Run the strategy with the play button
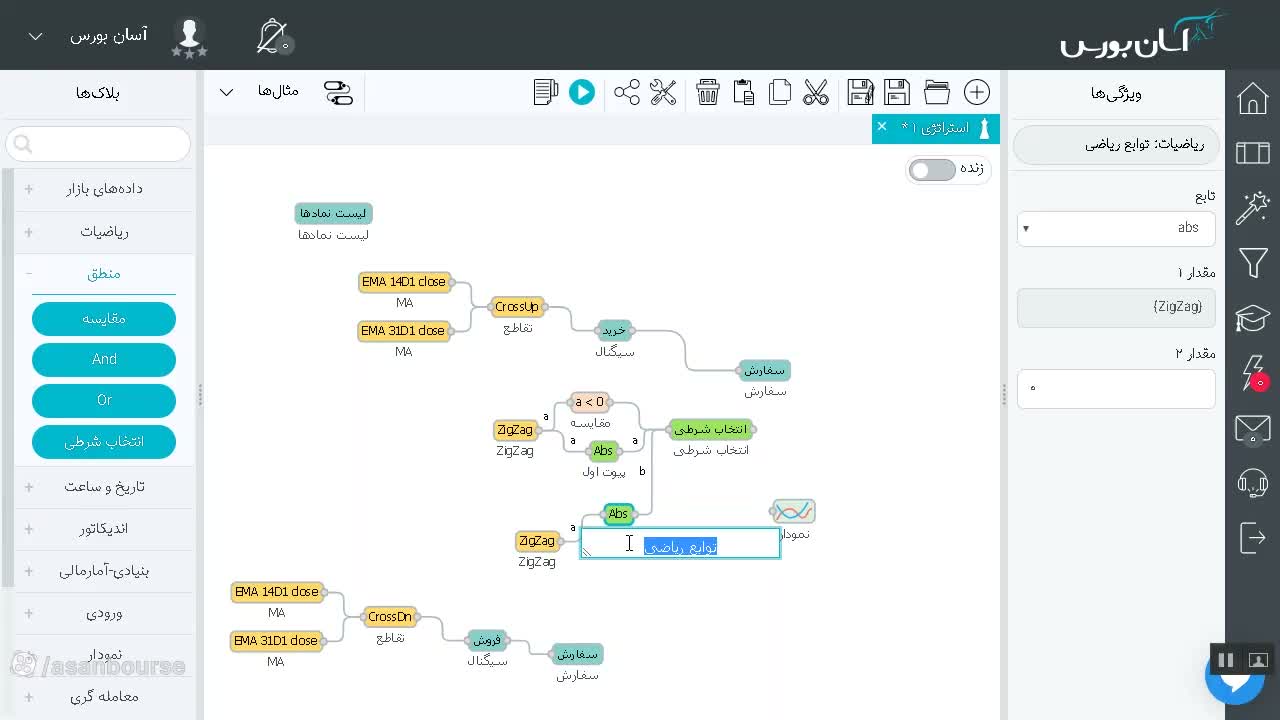 pos(582,93)
